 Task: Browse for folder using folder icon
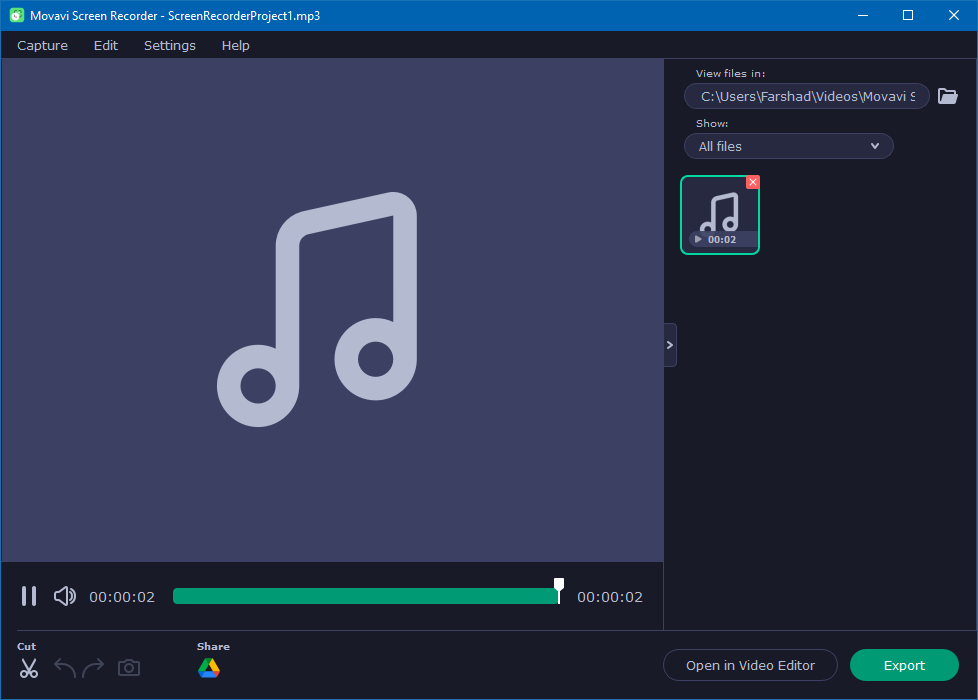(x=947, y=97)
